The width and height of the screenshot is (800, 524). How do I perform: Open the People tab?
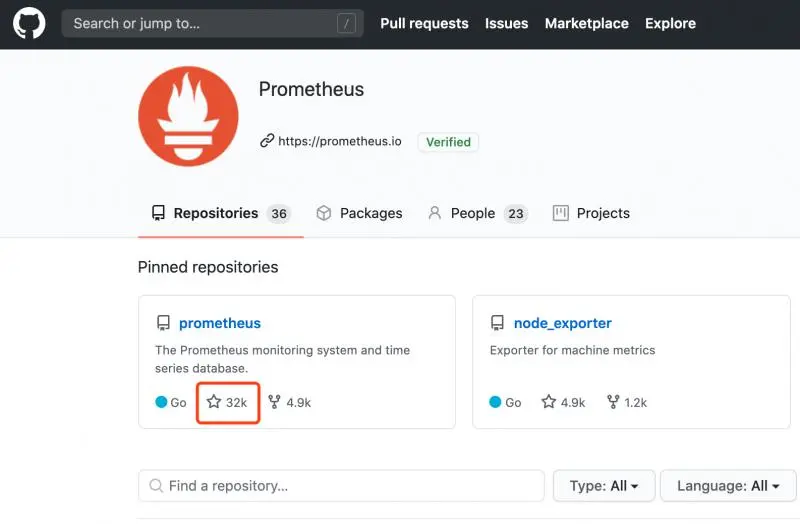pyautogui.click(x=473, y=213)
